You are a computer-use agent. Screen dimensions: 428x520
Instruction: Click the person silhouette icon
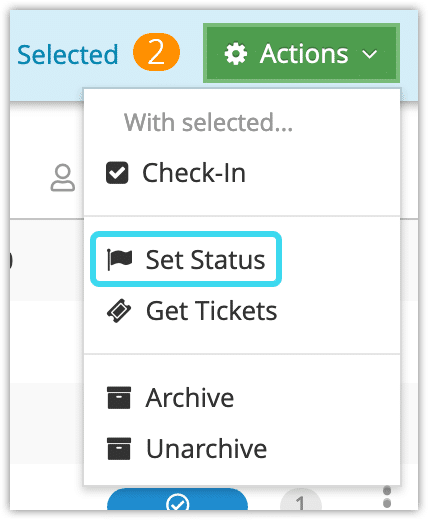point(63,177)
